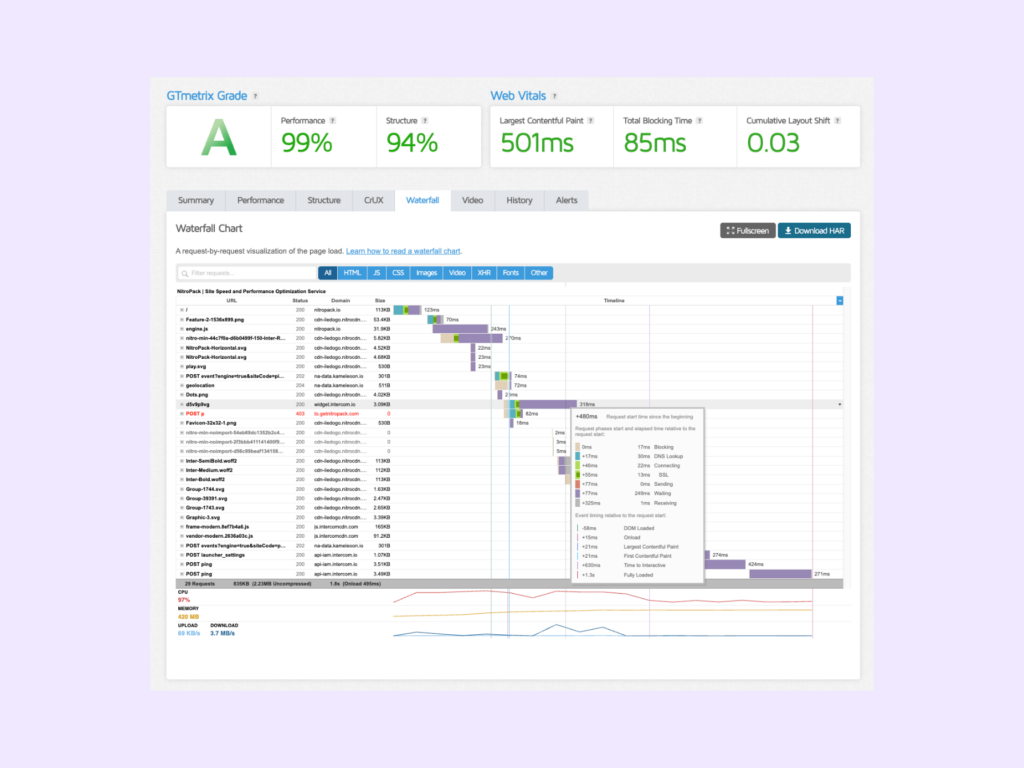The image size is (1024, 768).
Task: Toggle the Other request filter
Action: coord(539,273)
